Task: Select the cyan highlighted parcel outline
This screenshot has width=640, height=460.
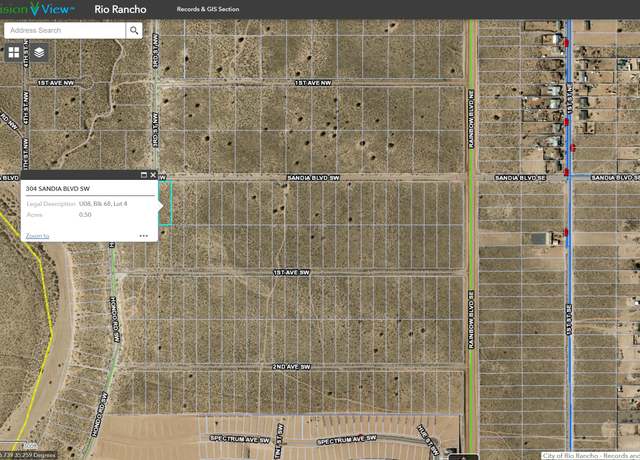Action: 165,203
